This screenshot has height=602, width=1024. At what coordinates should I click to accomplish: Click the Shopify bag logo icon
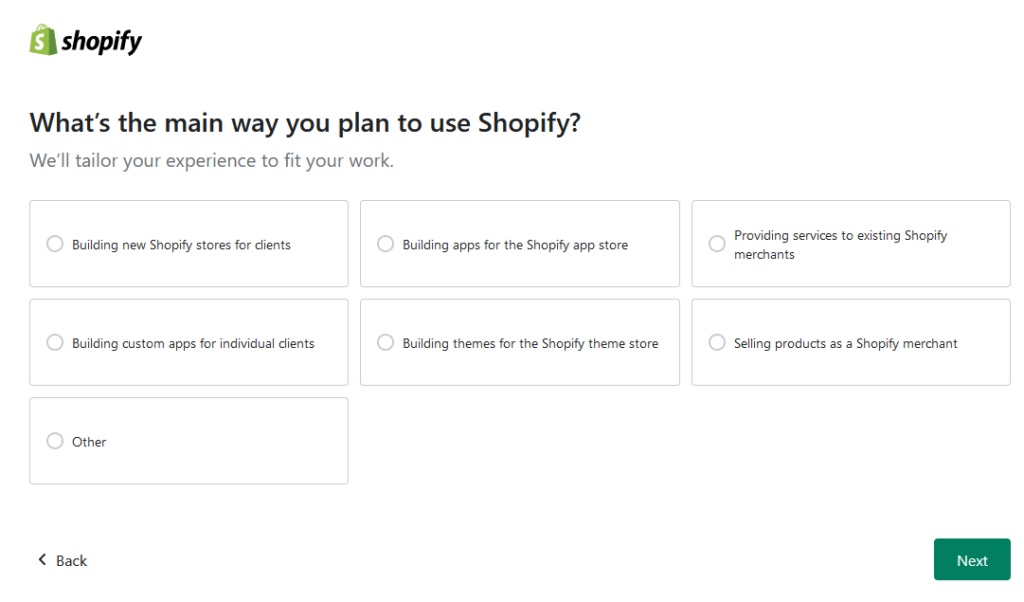click(43, 40)
